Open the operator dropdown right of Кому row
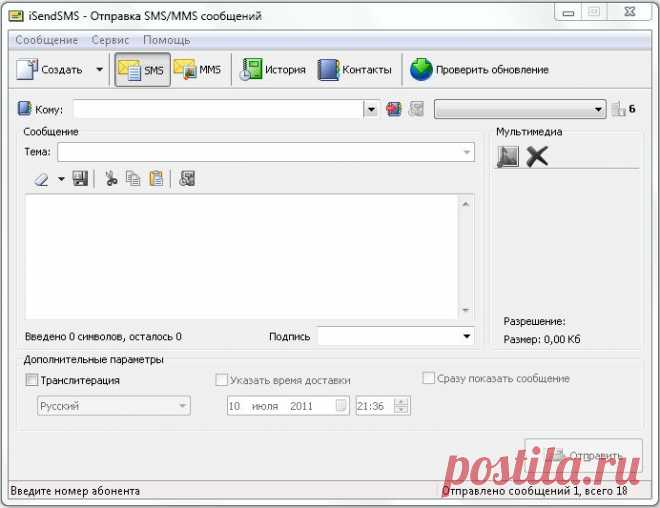This screenshot has width=660, height=508. pos(520,109)
